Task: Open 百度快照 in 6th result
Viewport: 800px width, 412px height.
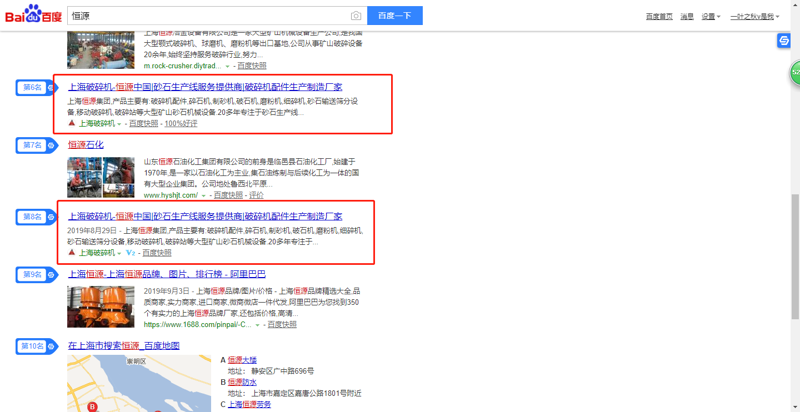Action: pyautogui.click(x=143, y=123)
